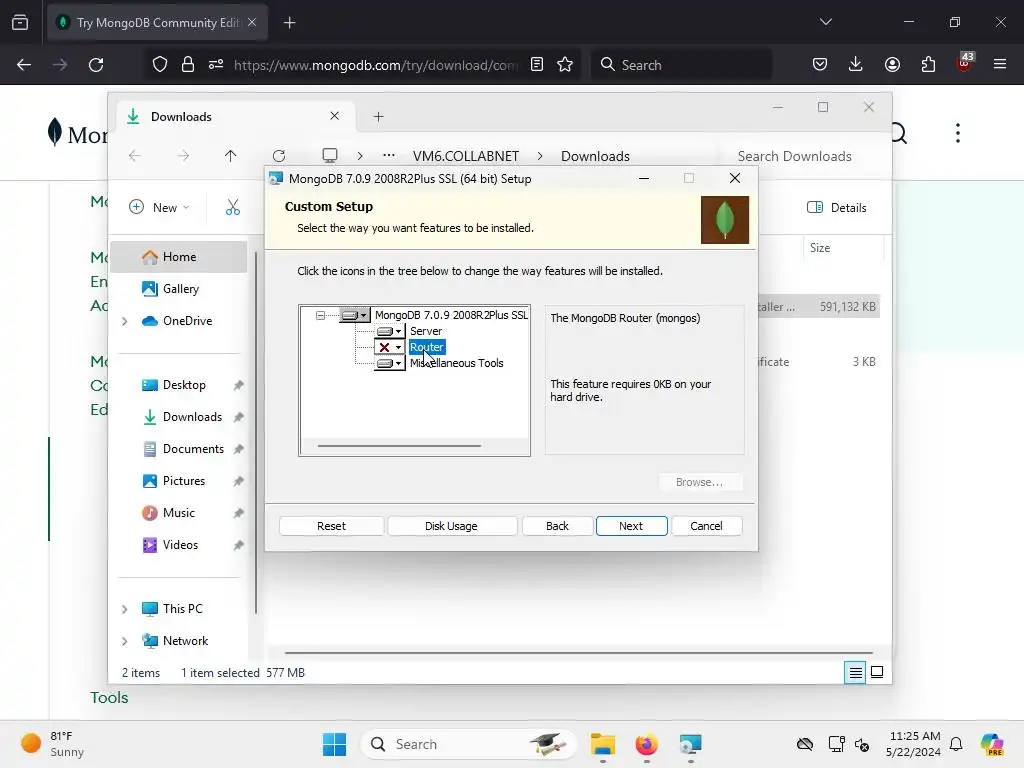The image size is (1024, 768).
Task: Reload the page in Firefox
Action: pyautogui.click(x=96, y=65)
